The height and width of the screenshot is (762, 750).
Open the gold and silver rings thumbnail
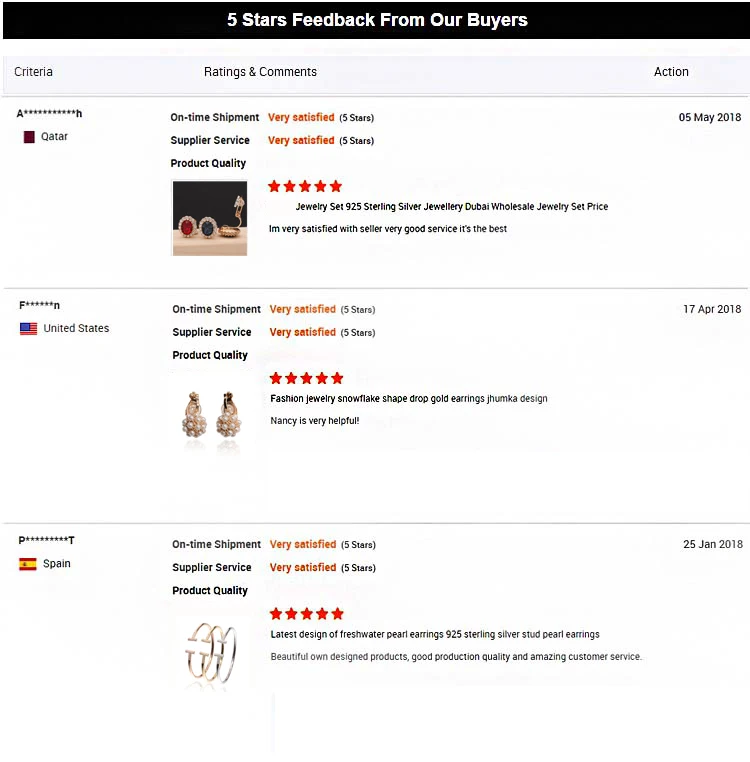pos(210,653)
